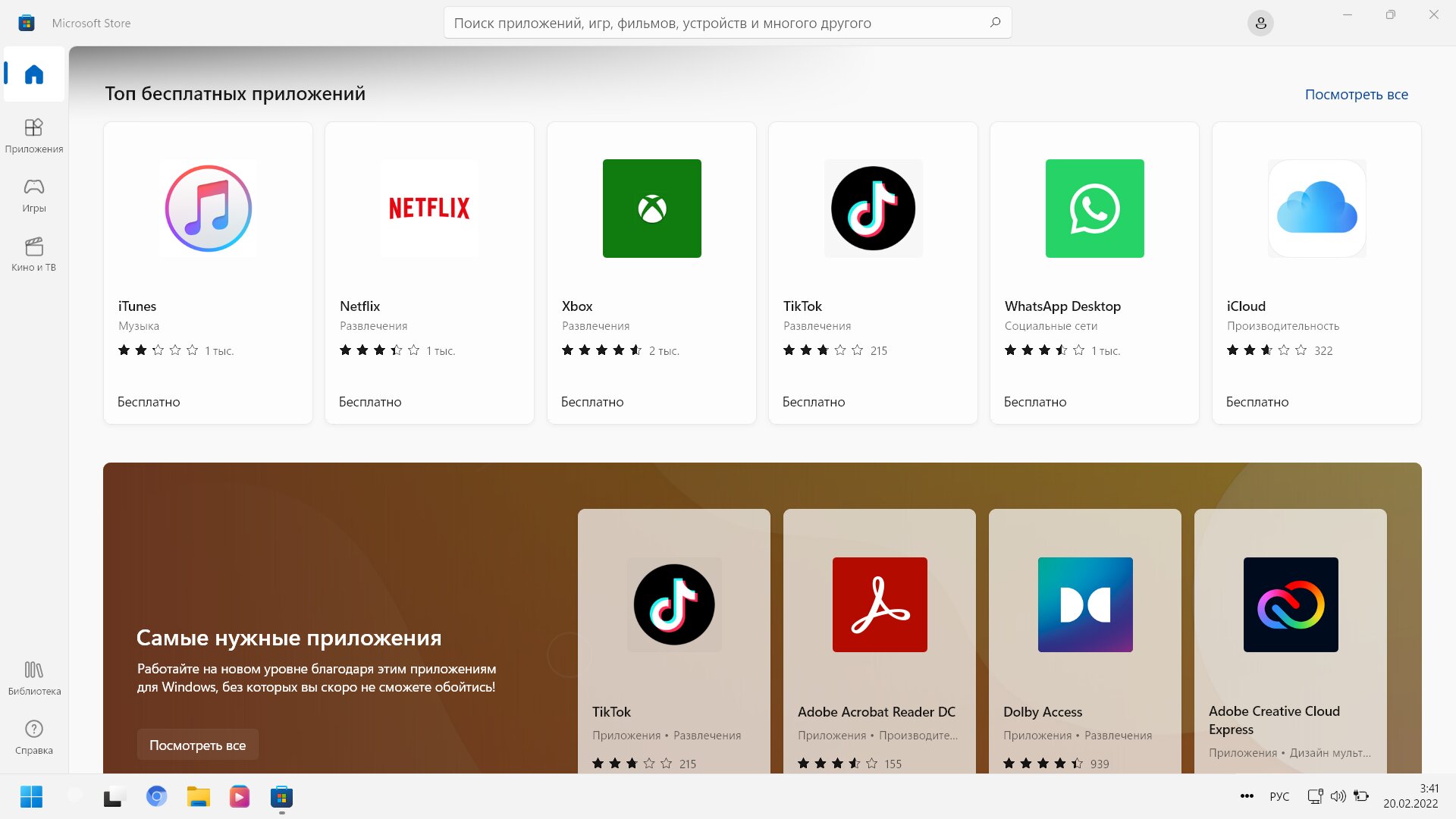The width and height of the screenshot is (1456, 819).
Task: Click the Dolby Access icon
Action: click(1085, 604)
